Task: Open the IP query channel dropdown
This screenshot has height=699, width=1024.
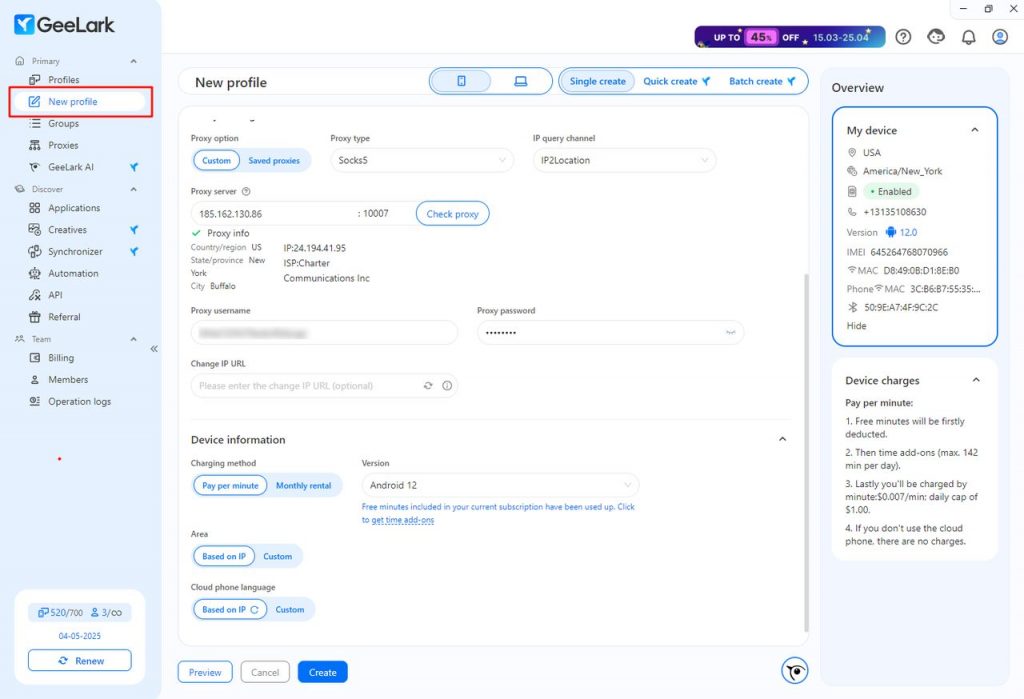Action: pos(624,160)
